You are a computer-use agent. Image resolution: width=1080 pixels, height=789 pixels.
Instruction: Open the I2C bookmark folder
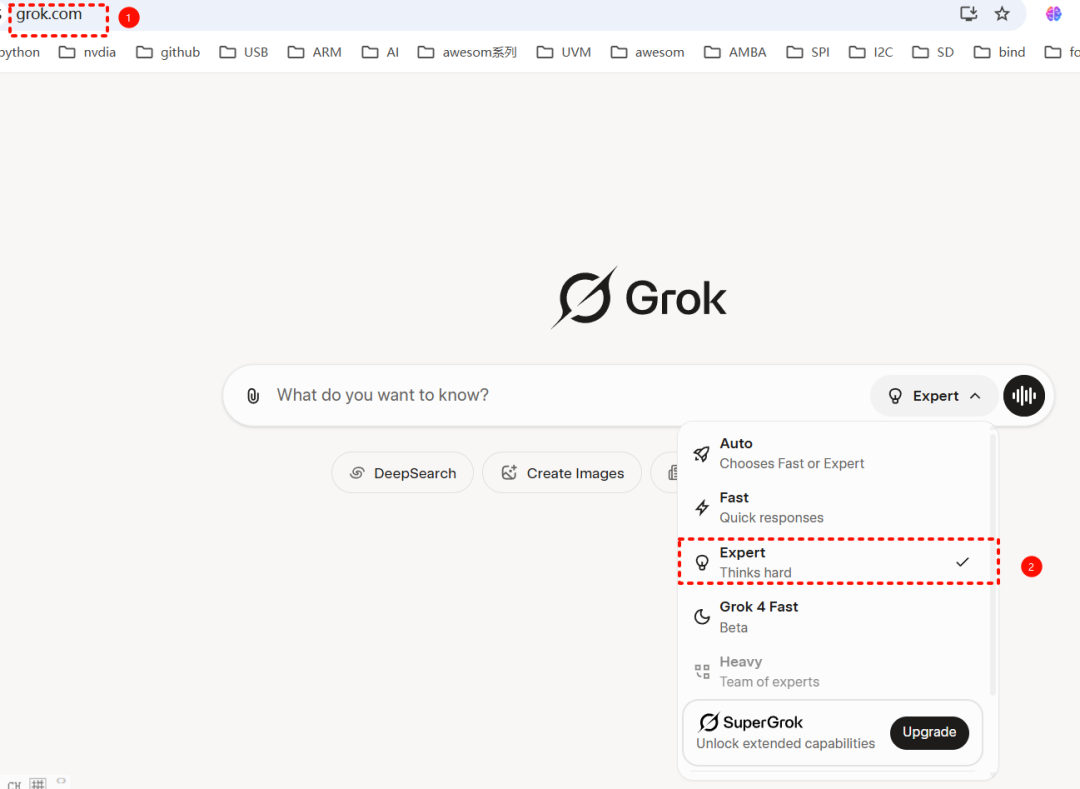871,52
